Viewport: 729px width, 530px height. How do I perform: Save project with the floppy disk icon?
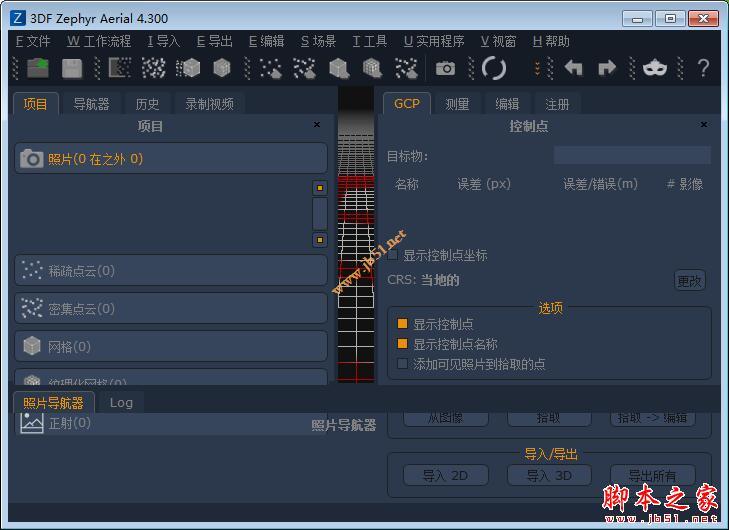point(72,68)
